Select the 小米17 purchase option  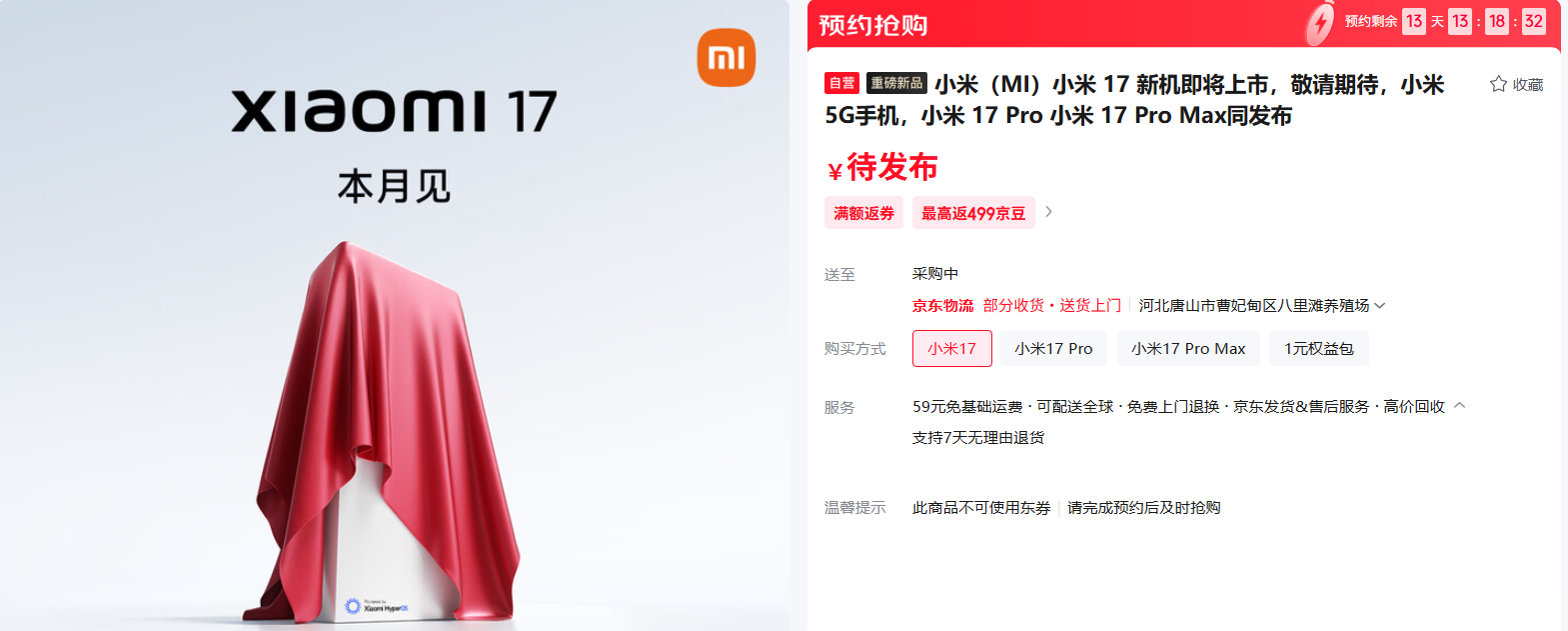[951, 349]
